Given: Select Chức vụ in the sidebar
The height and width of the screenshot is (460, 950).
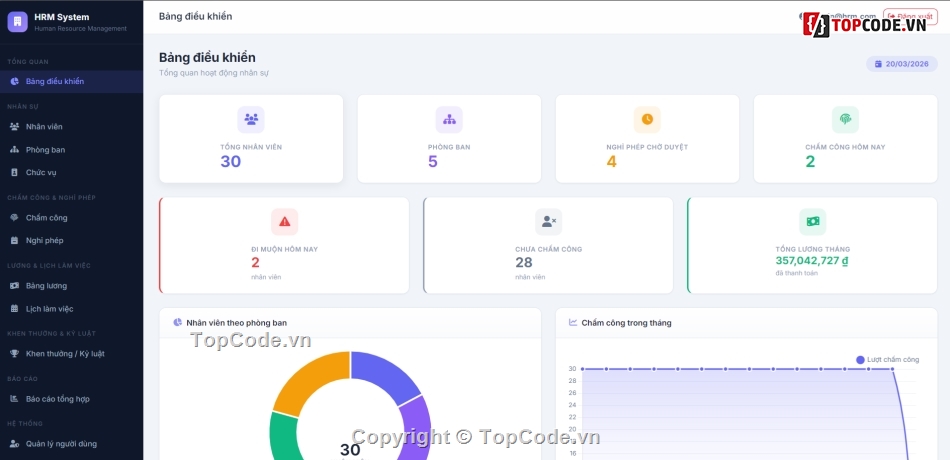Looking at the screenshot, I should [x=71, y=172].
